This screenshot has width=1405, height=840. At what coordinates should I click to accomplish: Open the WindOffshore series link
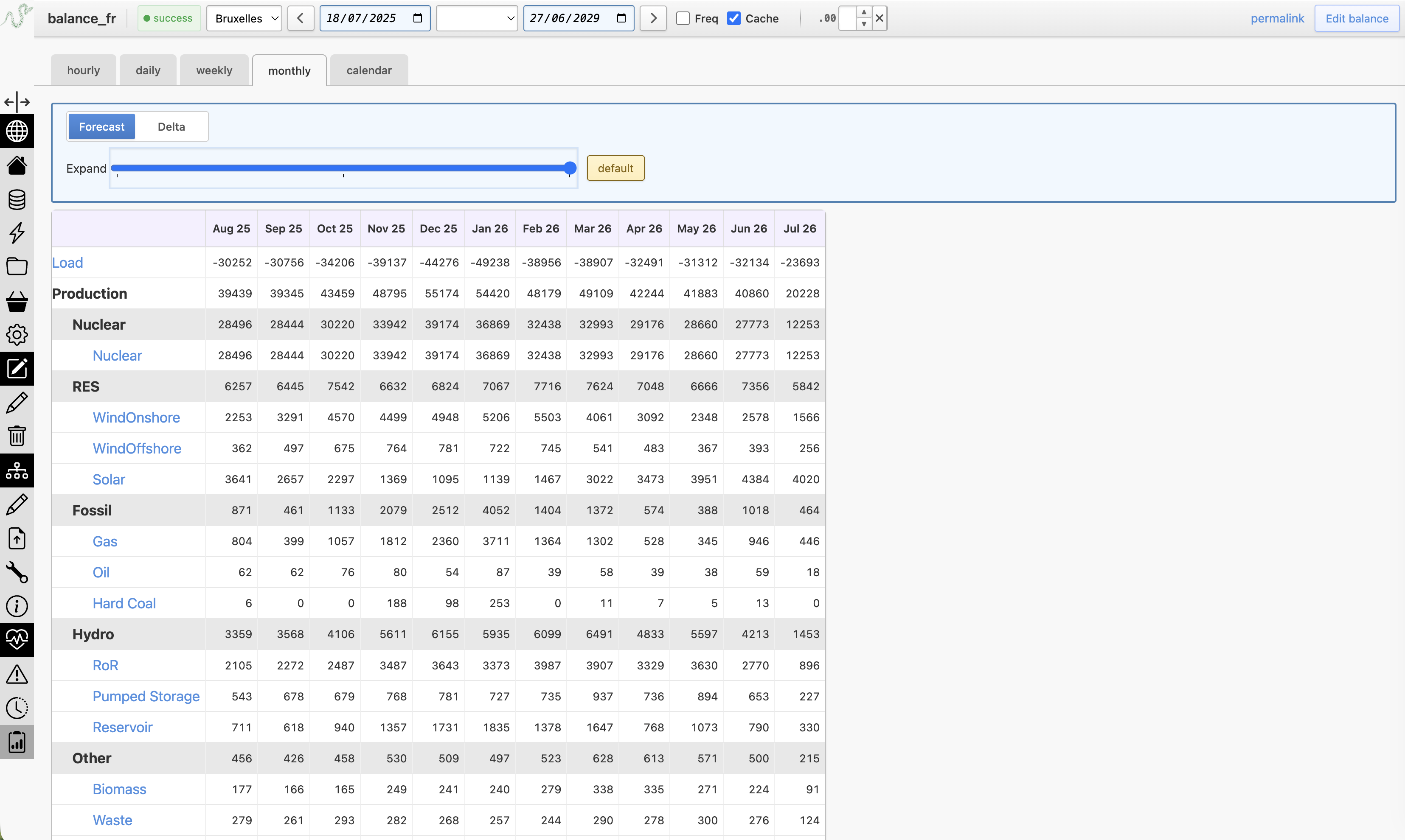tap(137, 448)
